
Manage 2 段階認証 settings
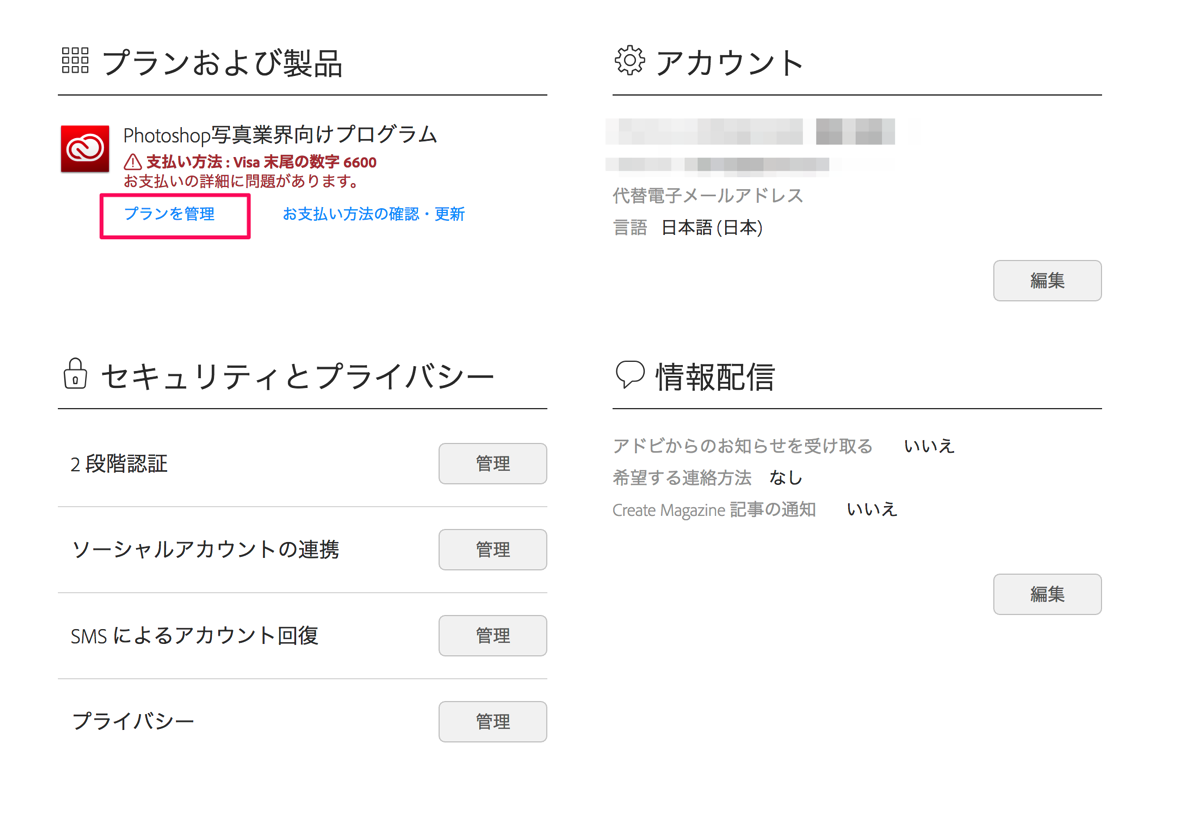492,464
